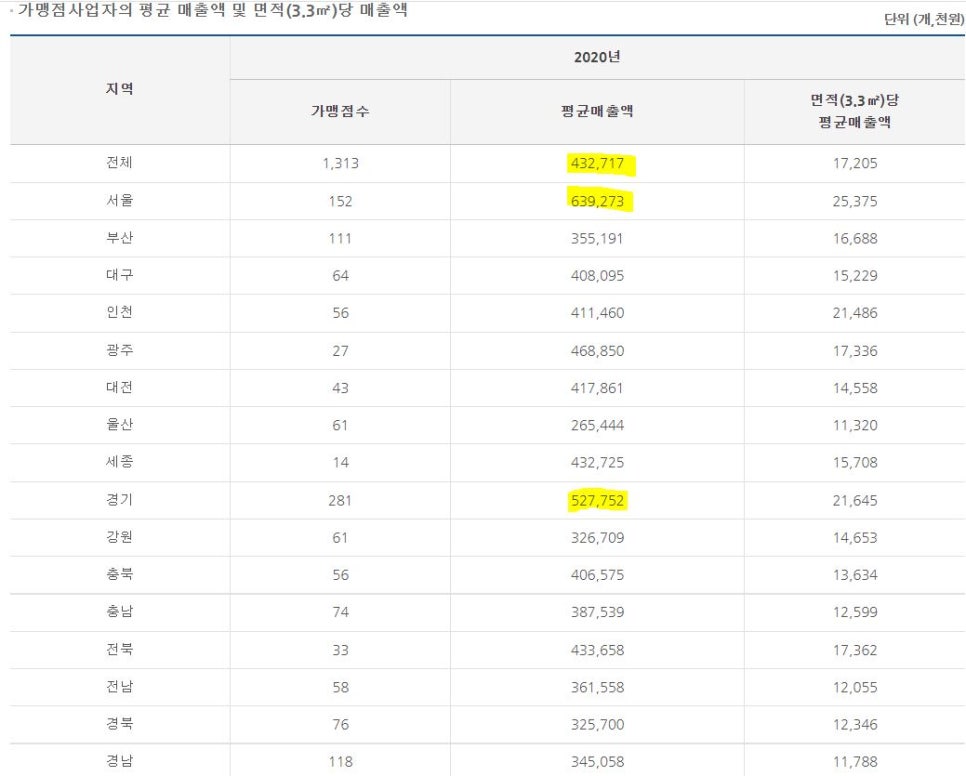Click highlighted value 639,273 for 서울
The image size is (966, 776).
(597, 201)
